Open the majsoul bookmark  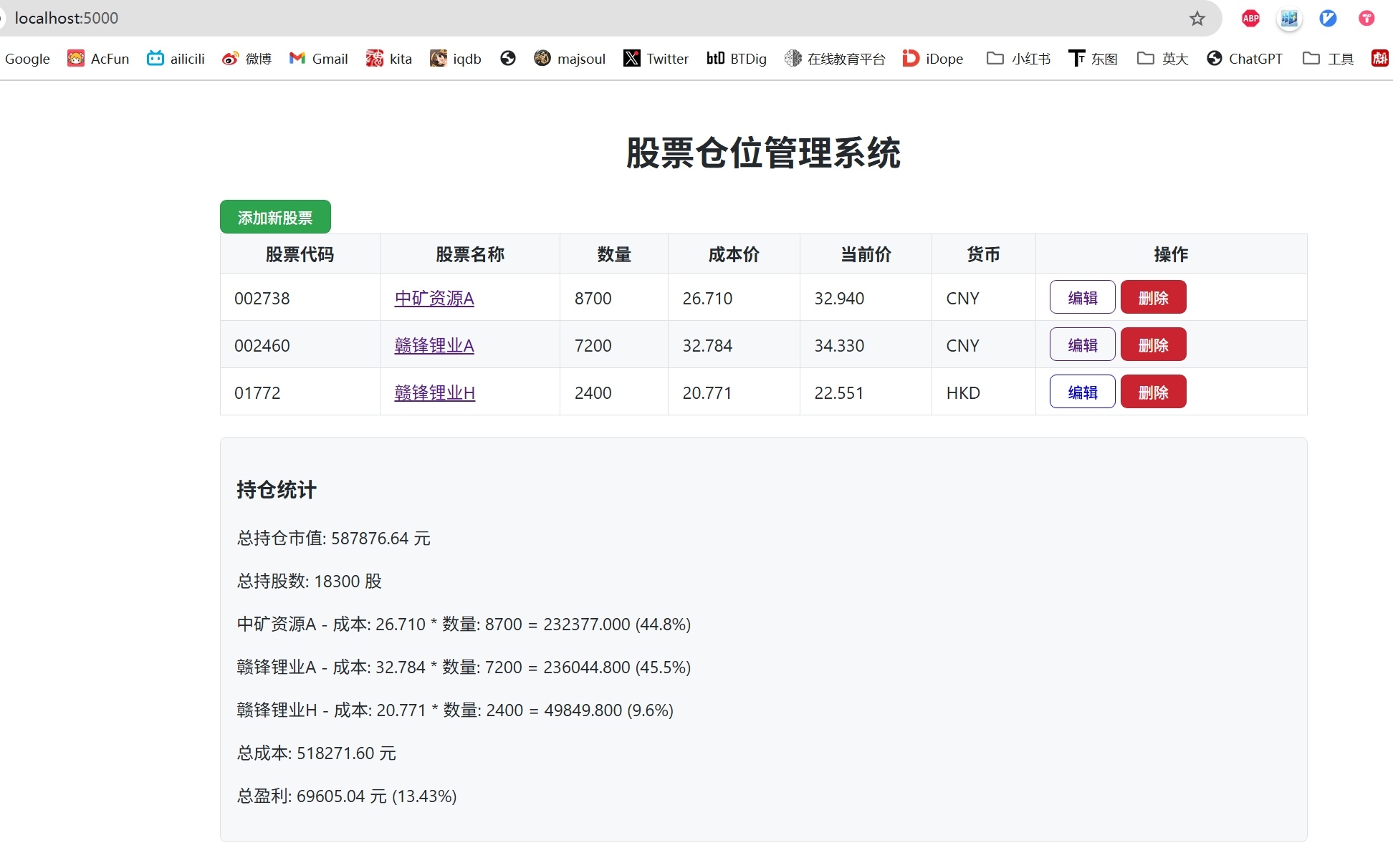(570, 59)
